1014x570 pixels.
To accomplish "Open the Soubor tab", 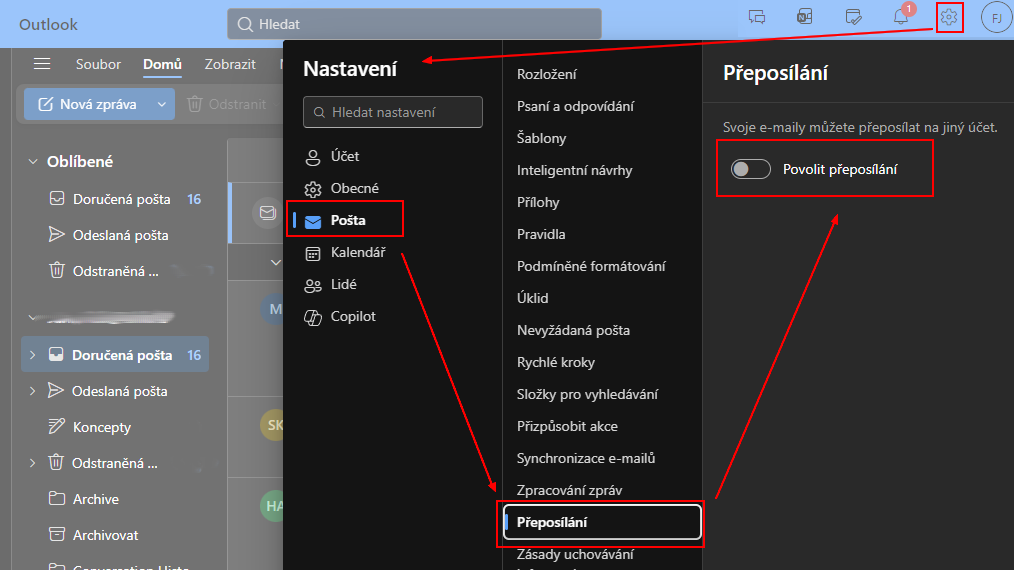I will [x=98, y=64].
